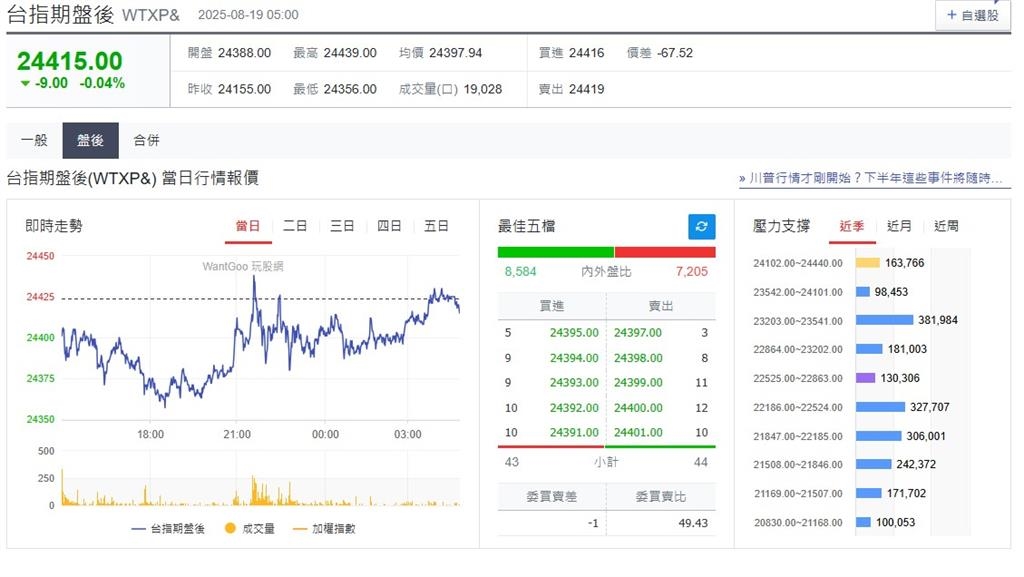The image size is (1024, 577).
Task: Click the best bid price 24395.00
Action: coord(574,333)
